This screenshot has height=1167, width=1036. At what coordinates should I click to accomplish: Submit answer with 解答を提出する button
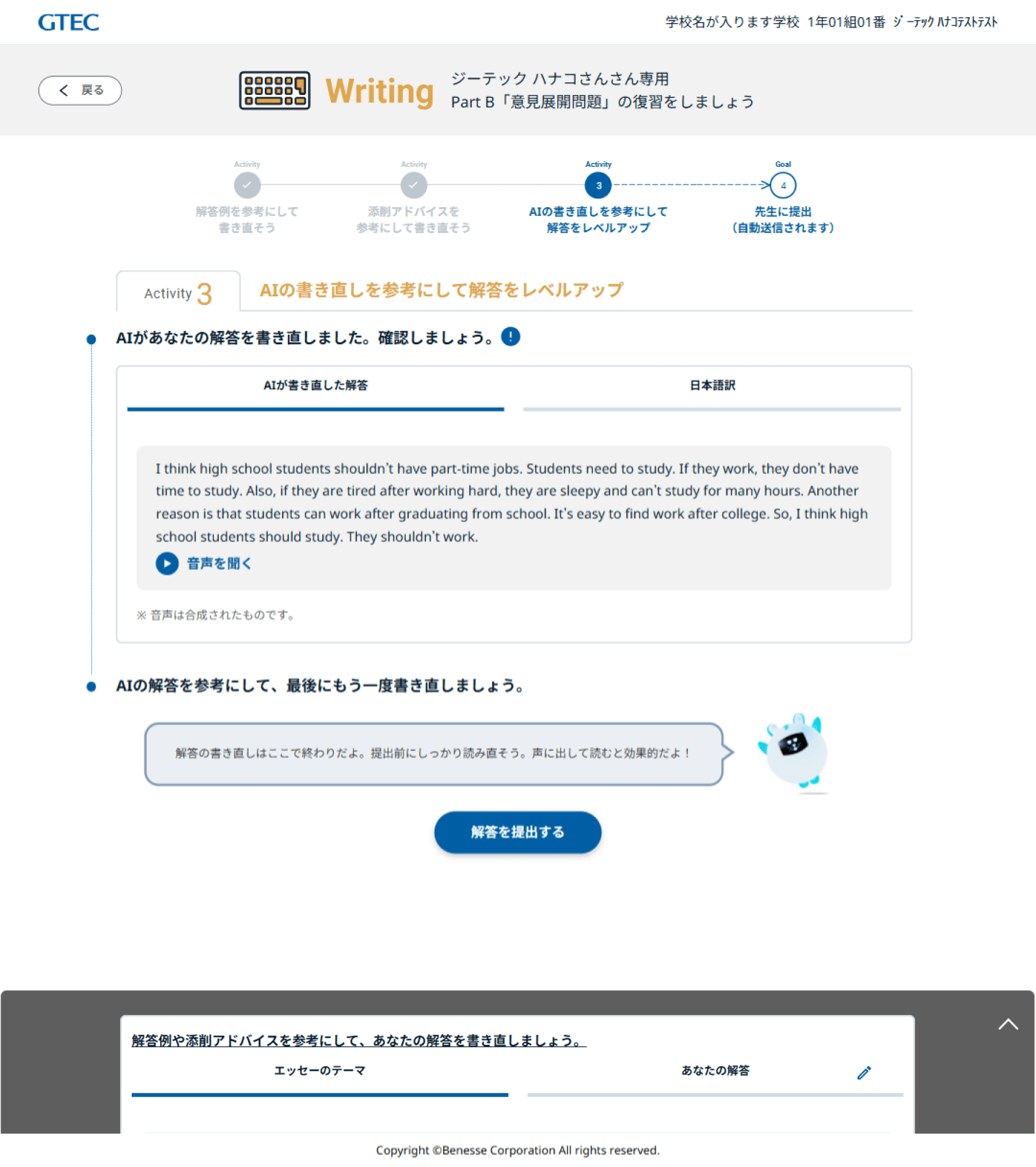coord(517,832)
